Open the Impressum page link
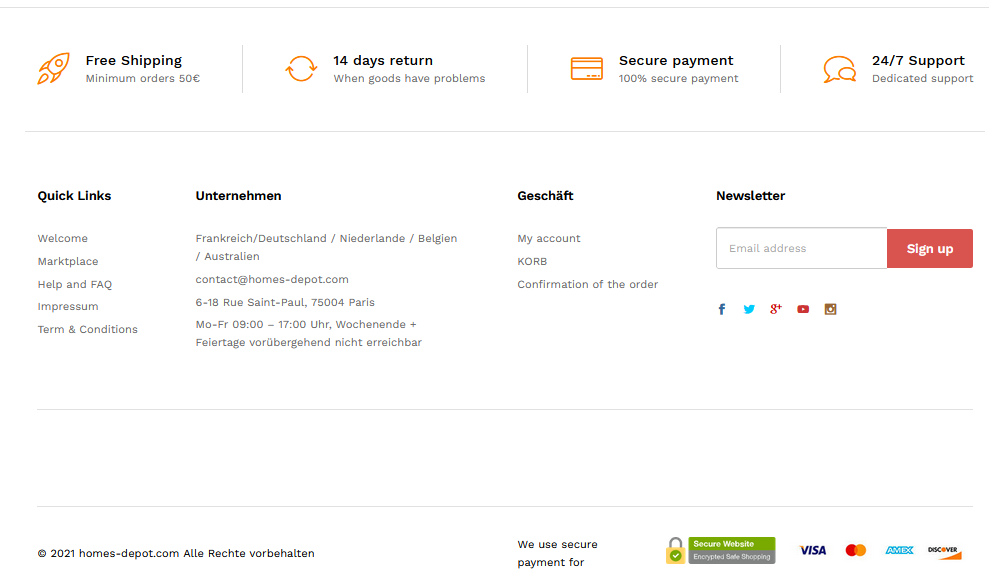This screenshot has height=575, width=989. (67, 306)
